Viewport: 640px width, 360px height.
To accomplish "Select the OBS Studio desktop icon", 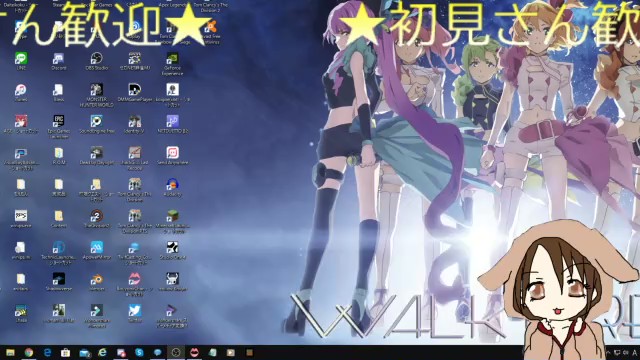I will coord(96,60).
